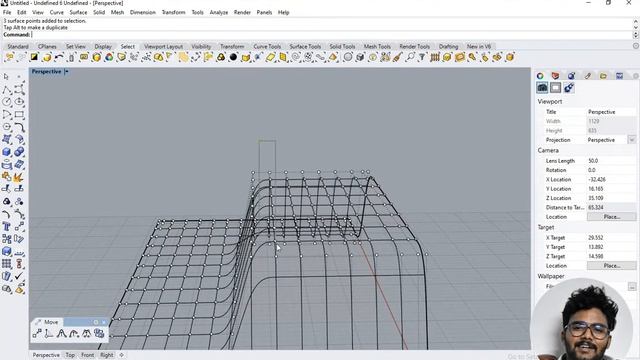
Task: Click the command history scroll up arrow
Action: click(636, 21)
